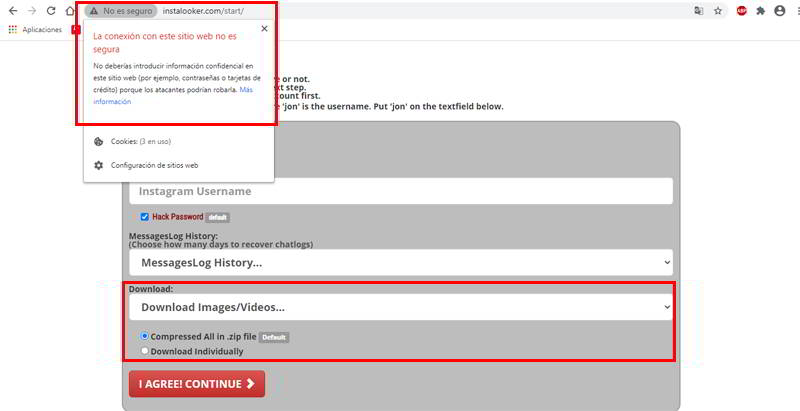The image size is (800, 411).
Task: Select the 'Download Individually' radio button
Action: pos(145,351)
